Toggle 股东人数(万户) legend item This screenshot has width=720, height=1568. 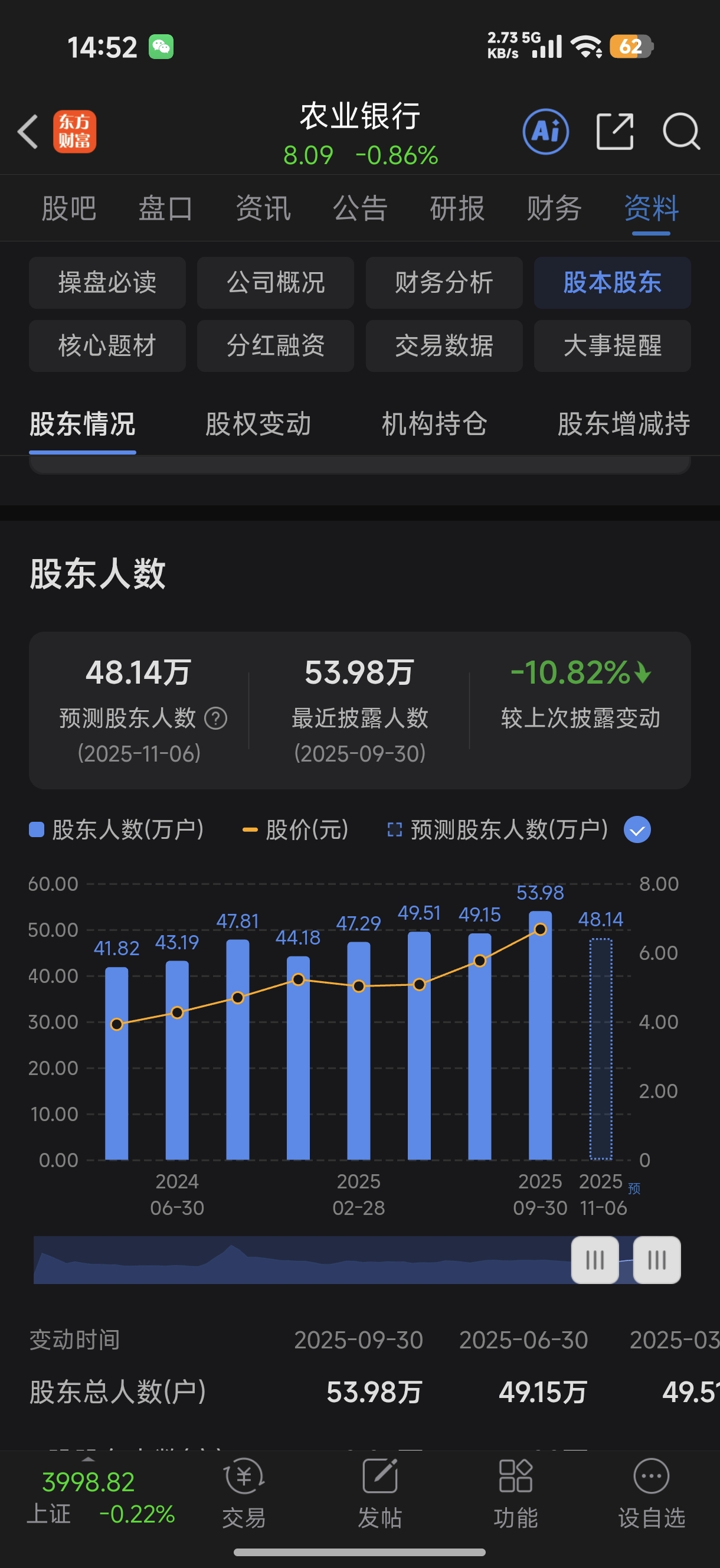(117, 830)
